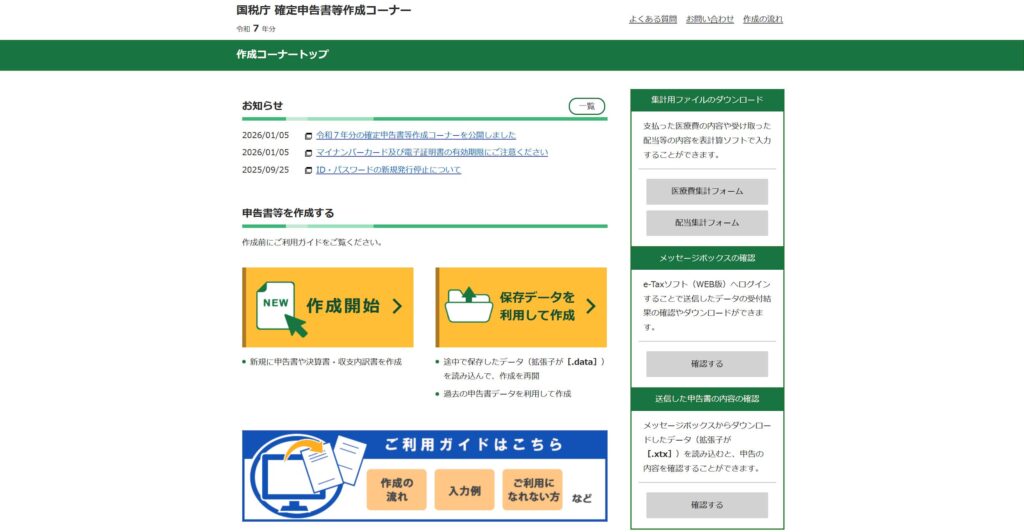The image size is (1024, 532).
Task: Click the icon beside ID・パスワード notice
Action: pos(309,170)
